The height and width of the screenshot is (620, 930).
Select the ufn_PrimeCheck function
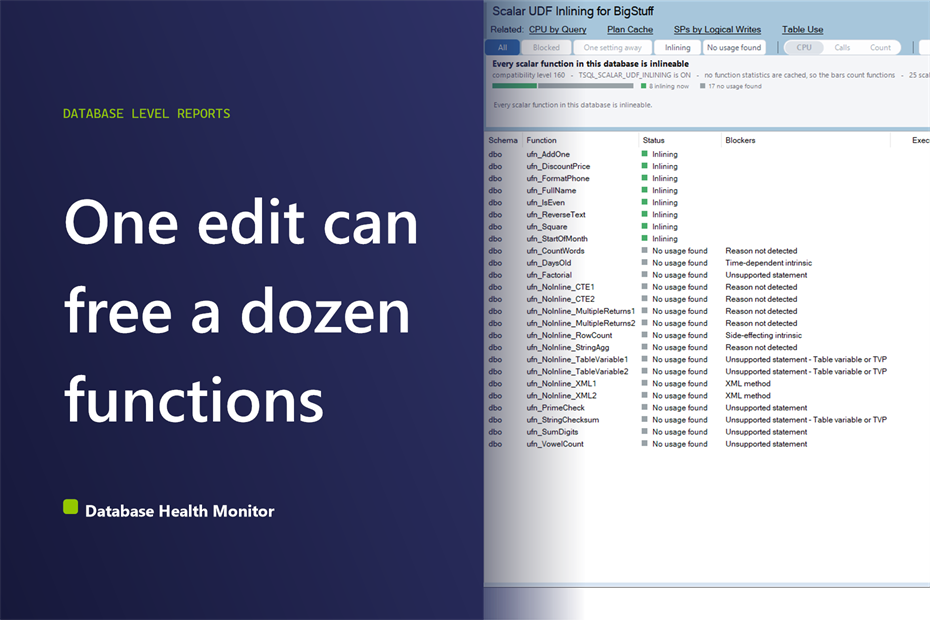[x=555, y=408]
